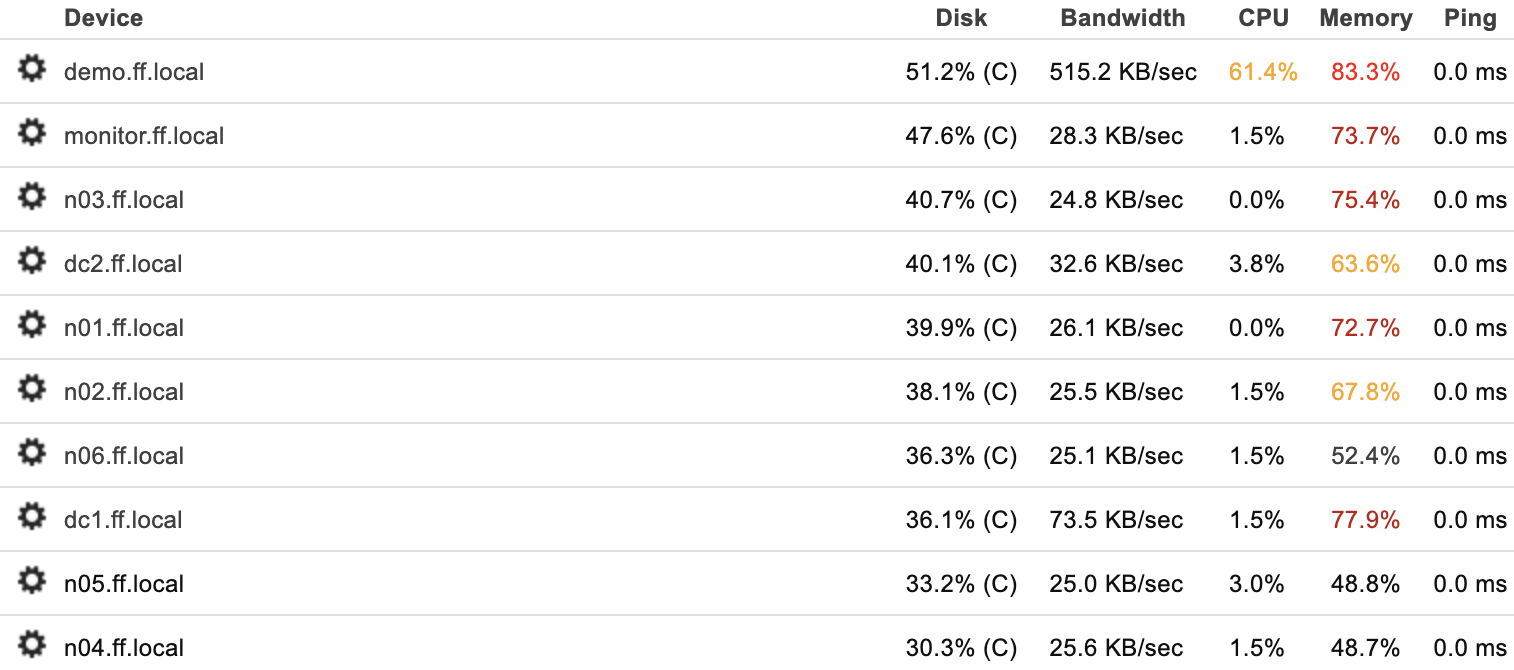Open the gear icon for dc1.ff.local
The image size is (1514, 670).
[x=32, y=518]
